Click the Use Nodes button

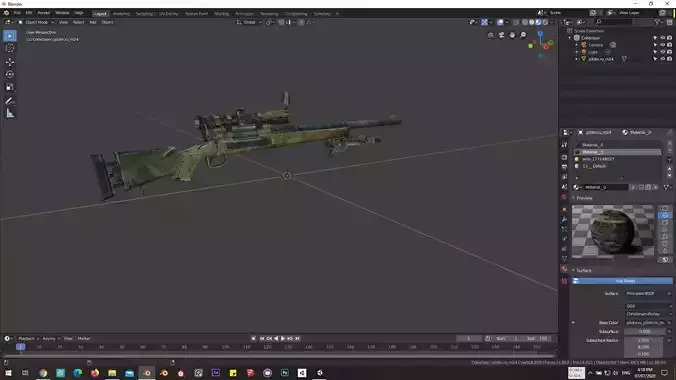(x=622, y=281)
